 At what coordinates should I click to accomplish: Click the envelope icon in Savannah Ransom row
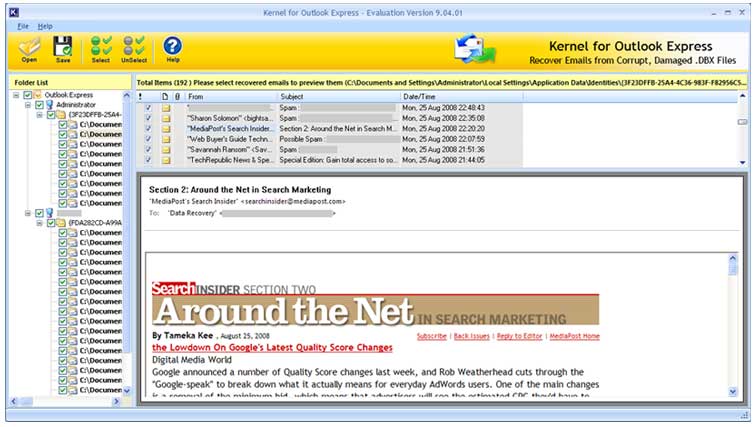click(x=166, y=150)
